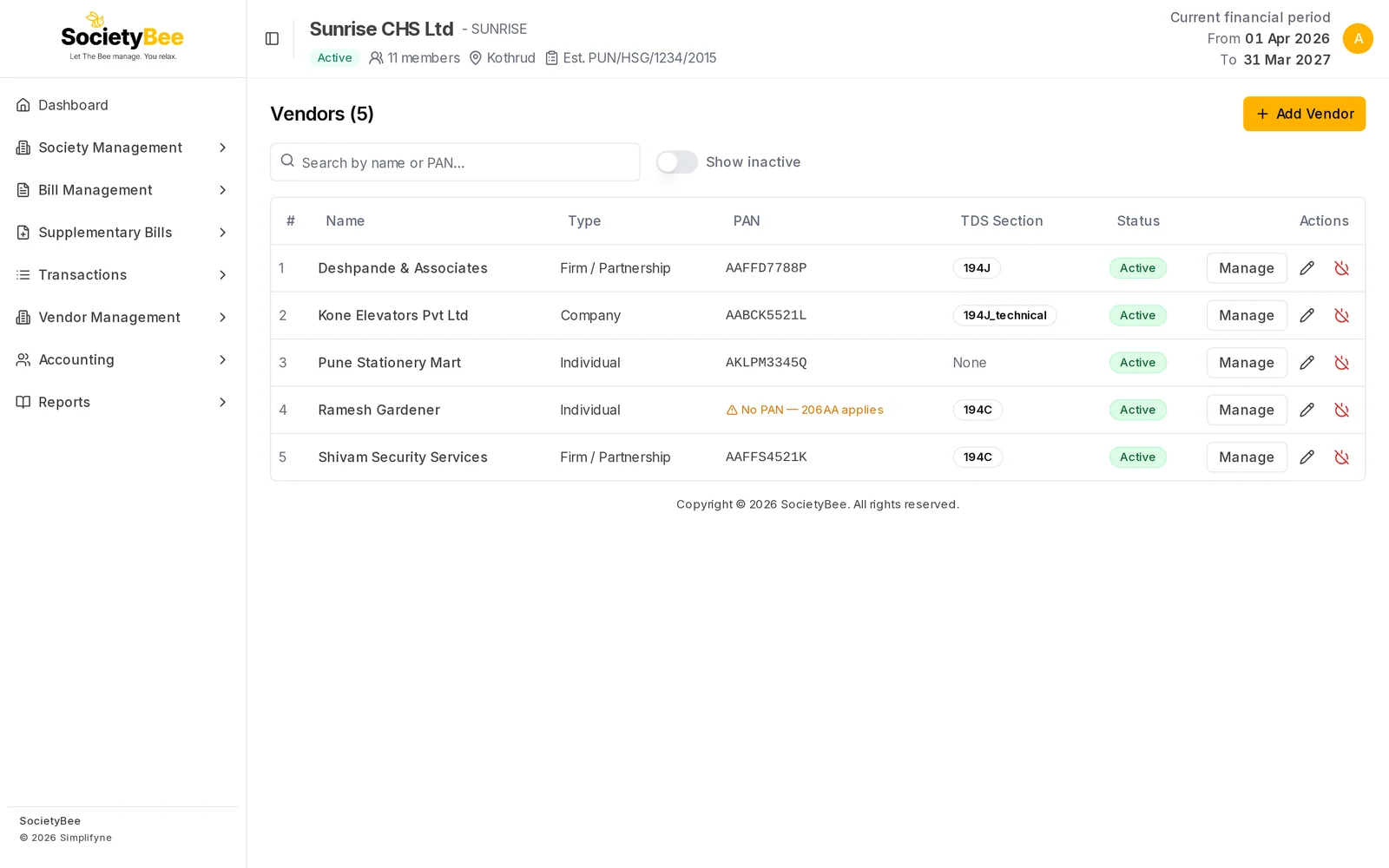Deactivate Kone Elevators Pvt Ltd icon
The height and width of the screenshot is (868, 1389).
(x=1341, y=315)
